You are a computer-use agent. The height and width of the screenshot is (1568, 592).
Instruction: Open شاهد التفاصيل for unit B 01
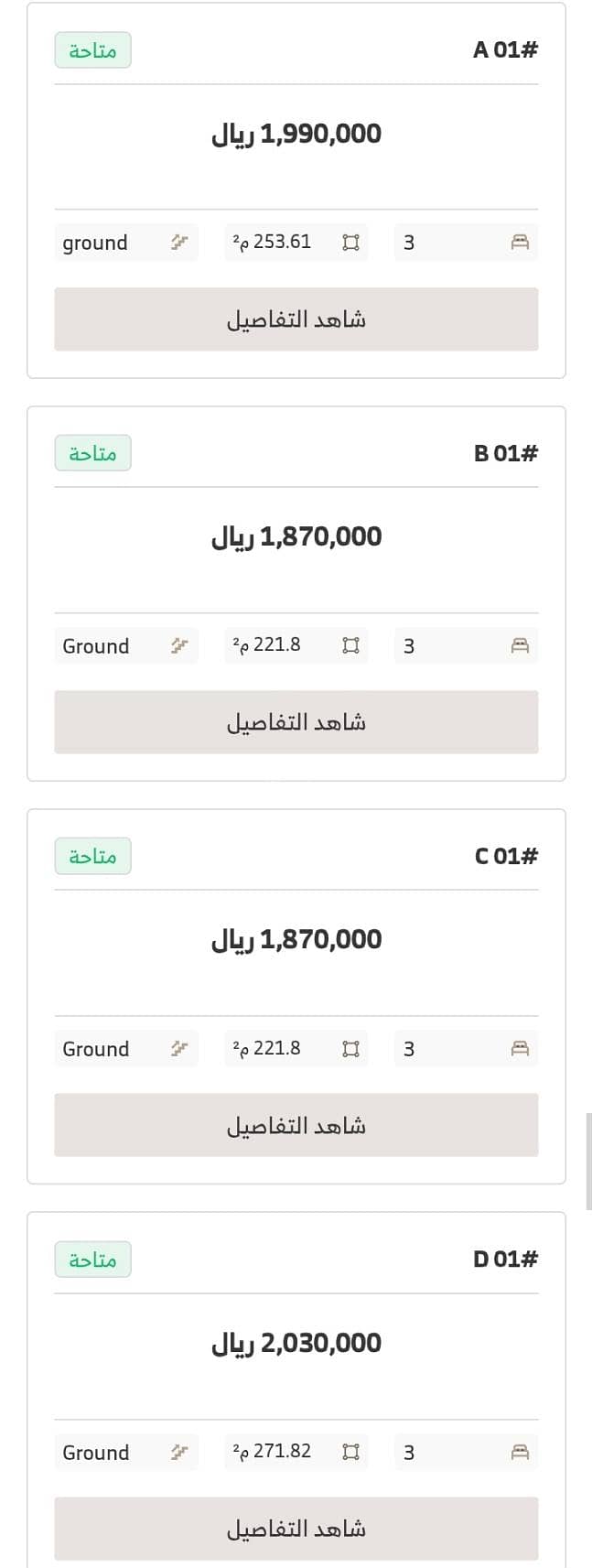pos(296,722)
